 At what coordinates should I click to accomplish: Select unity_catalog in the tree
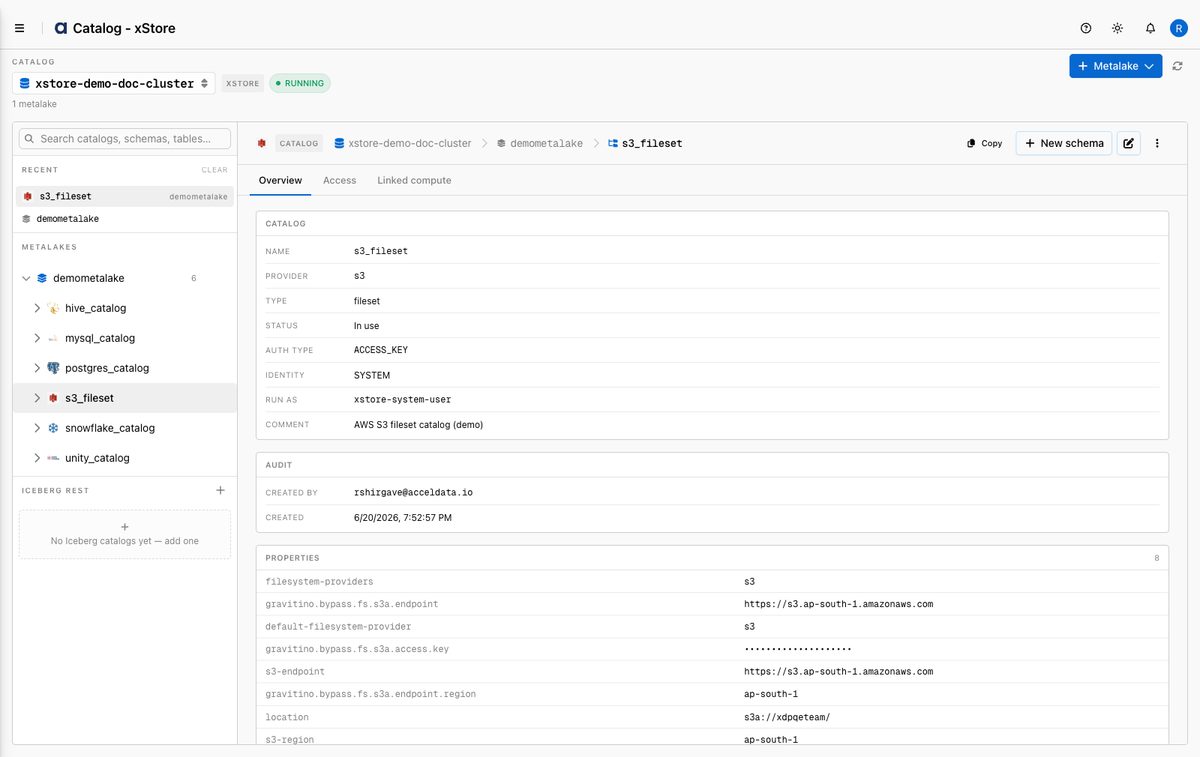click(x=97, y=458)
